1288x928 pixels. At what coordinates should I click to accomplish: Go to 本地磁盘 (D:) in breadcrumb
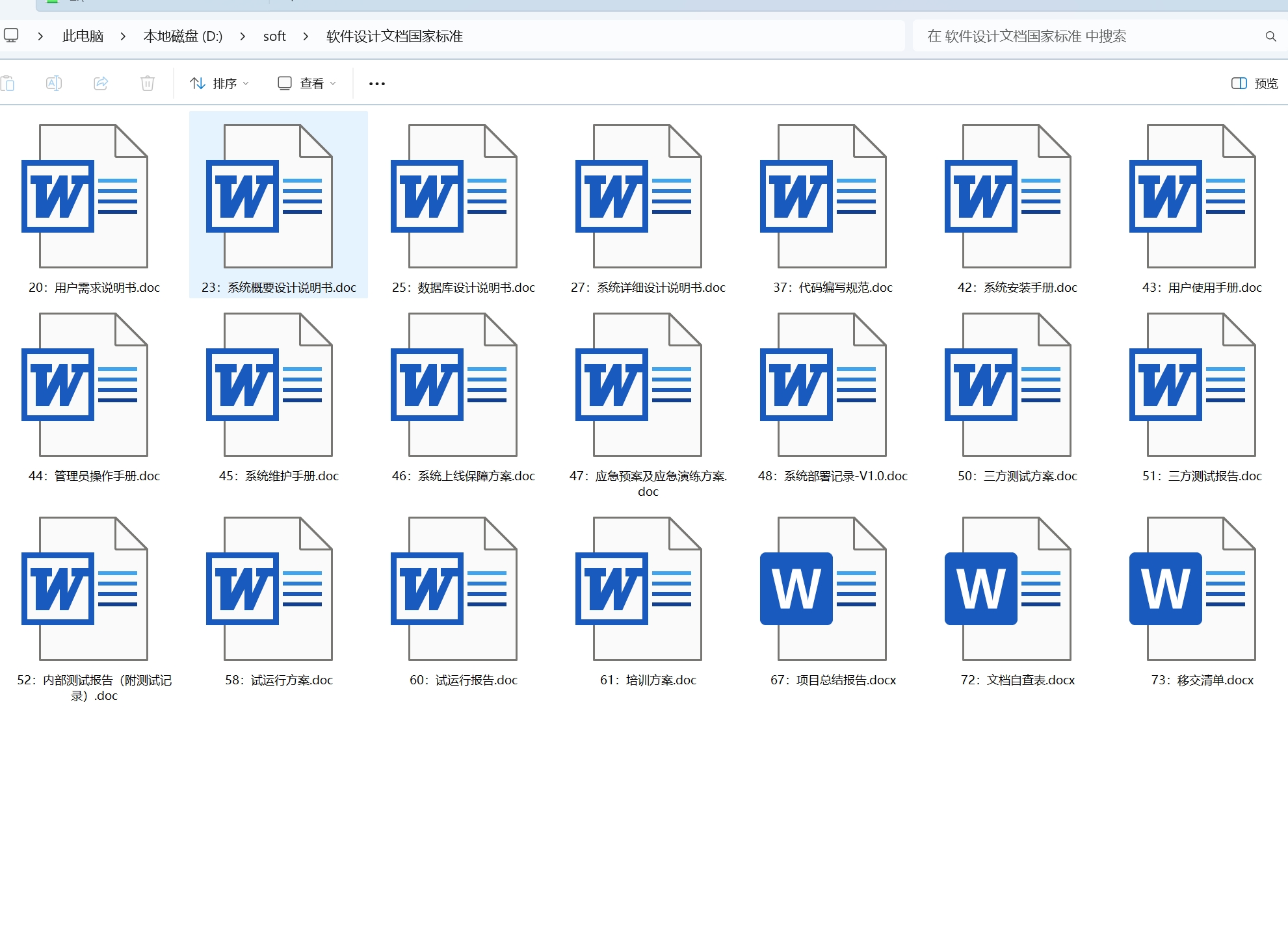click(183, 36)
